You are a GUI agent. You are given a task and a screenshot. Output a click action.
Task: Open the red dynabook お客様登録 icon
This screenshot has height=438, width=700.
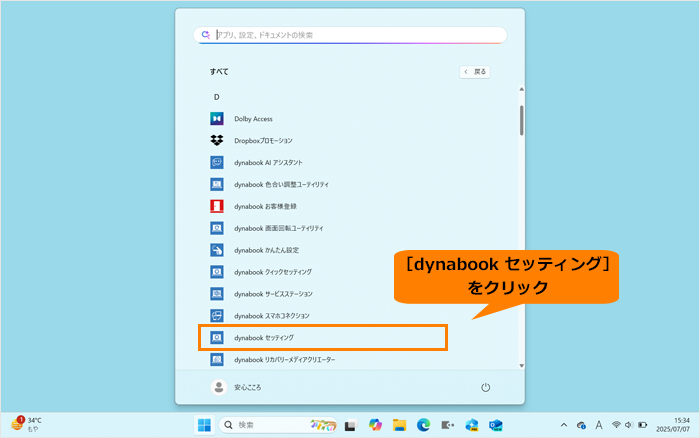point(217,206)
